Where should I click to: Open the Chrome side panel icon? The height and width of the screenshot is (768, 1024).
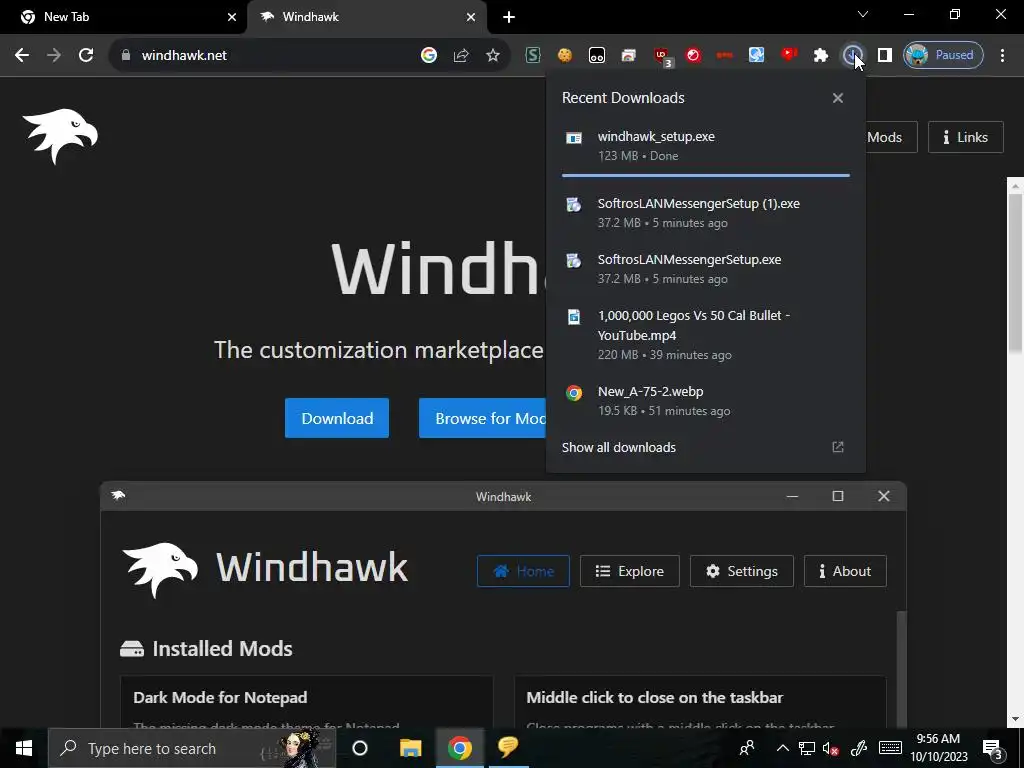[884, 56]
